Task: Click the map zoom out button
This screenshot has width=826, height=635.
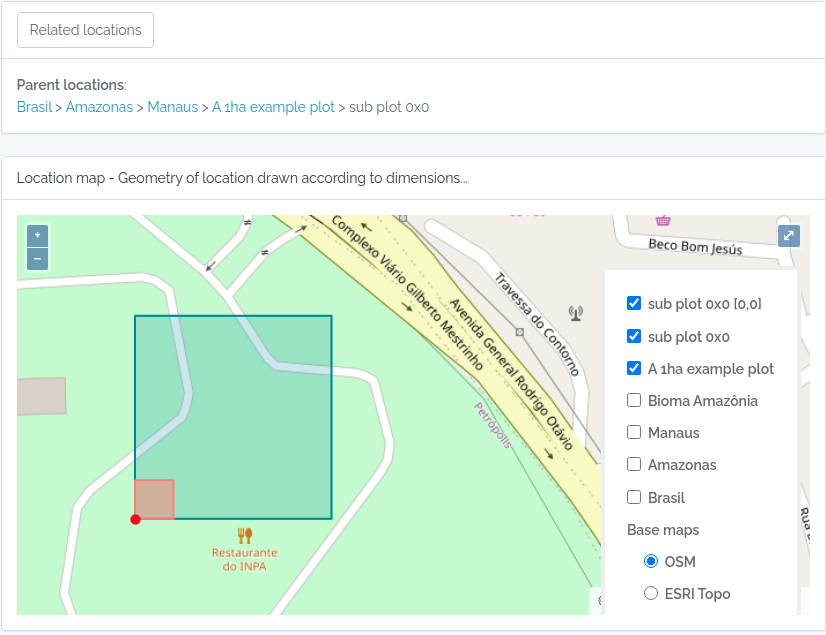Action: pos(37,259)
